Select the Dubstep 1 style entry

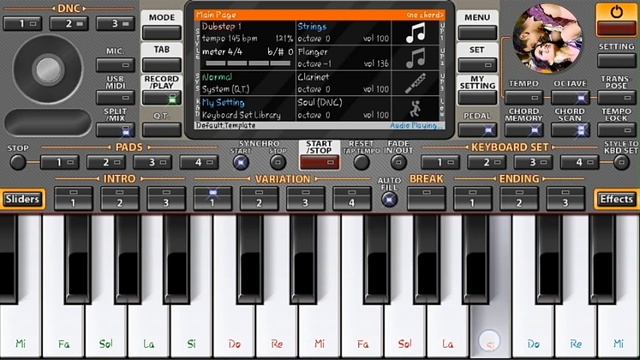point(221,27)
